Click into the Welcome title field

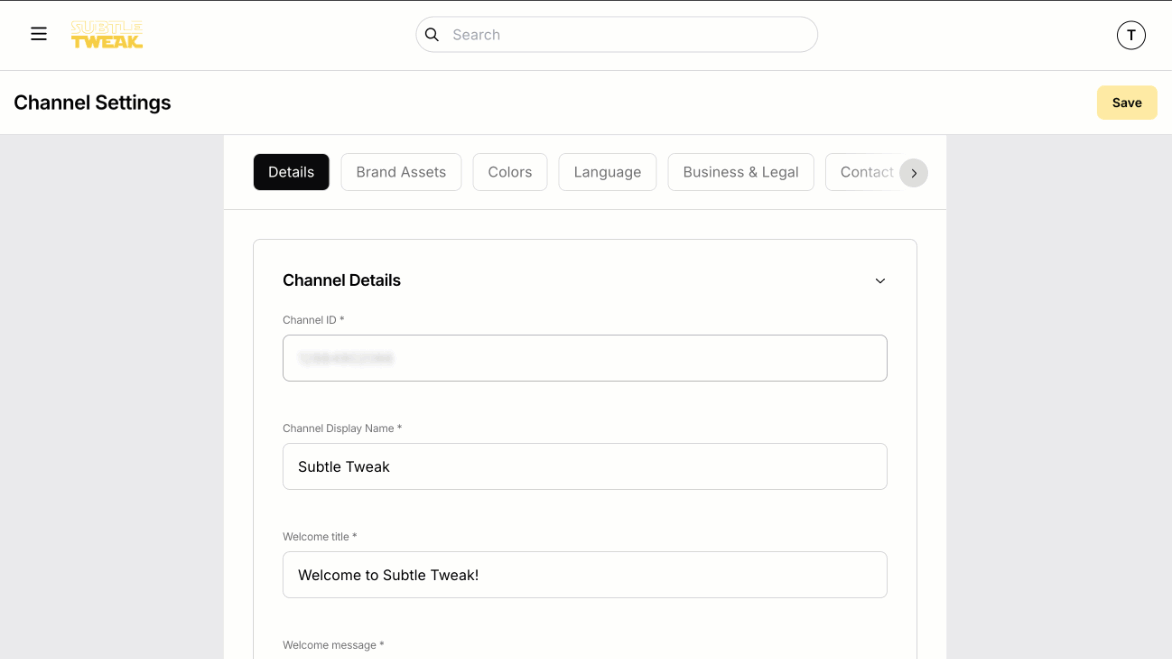(x=585, y=575)
